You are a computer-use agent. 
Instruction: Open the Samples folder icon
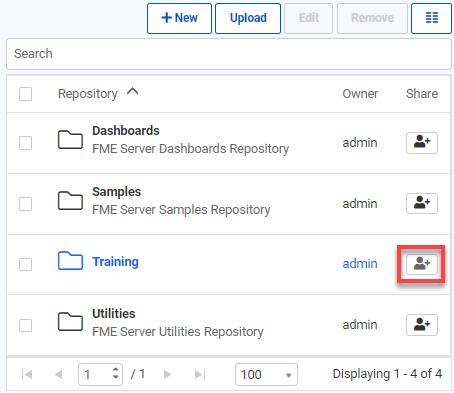[x=70, y=201]
